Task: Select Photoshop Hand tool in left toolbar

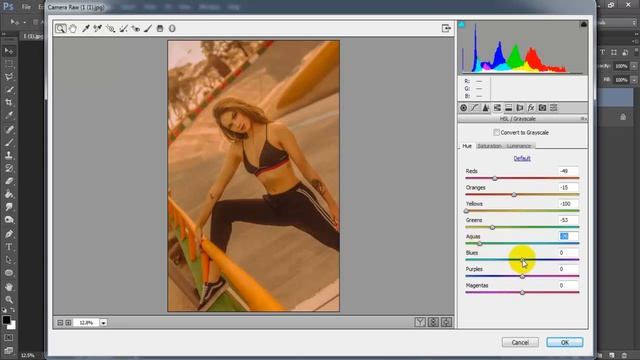Action: tap(9, 287)
